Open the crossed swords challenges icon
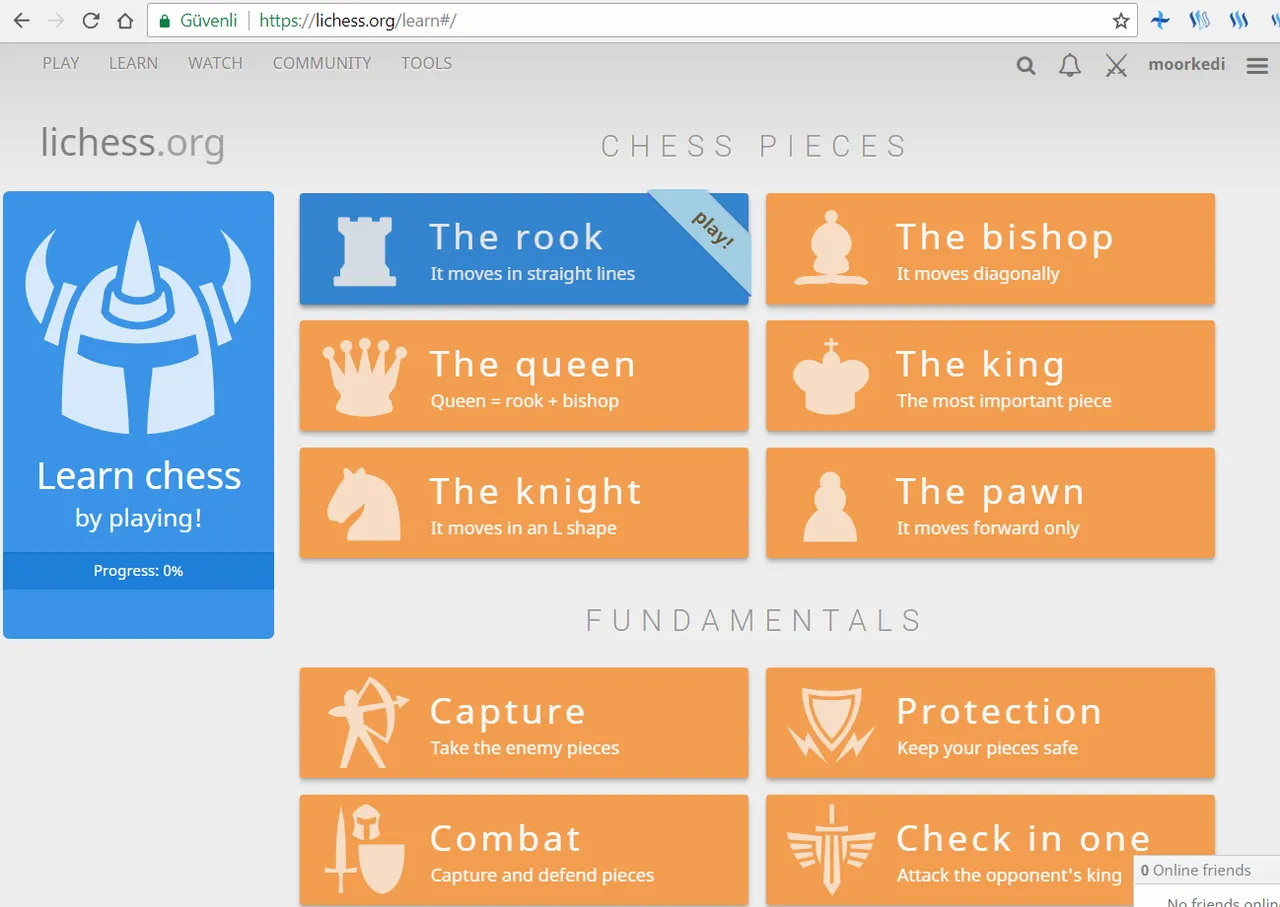 [x=1116, y=66]
